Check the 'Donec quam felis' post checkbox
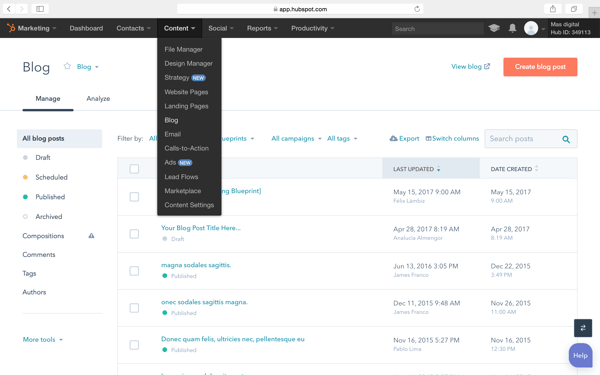Screen dimensions: 600x375 point(134,345)
